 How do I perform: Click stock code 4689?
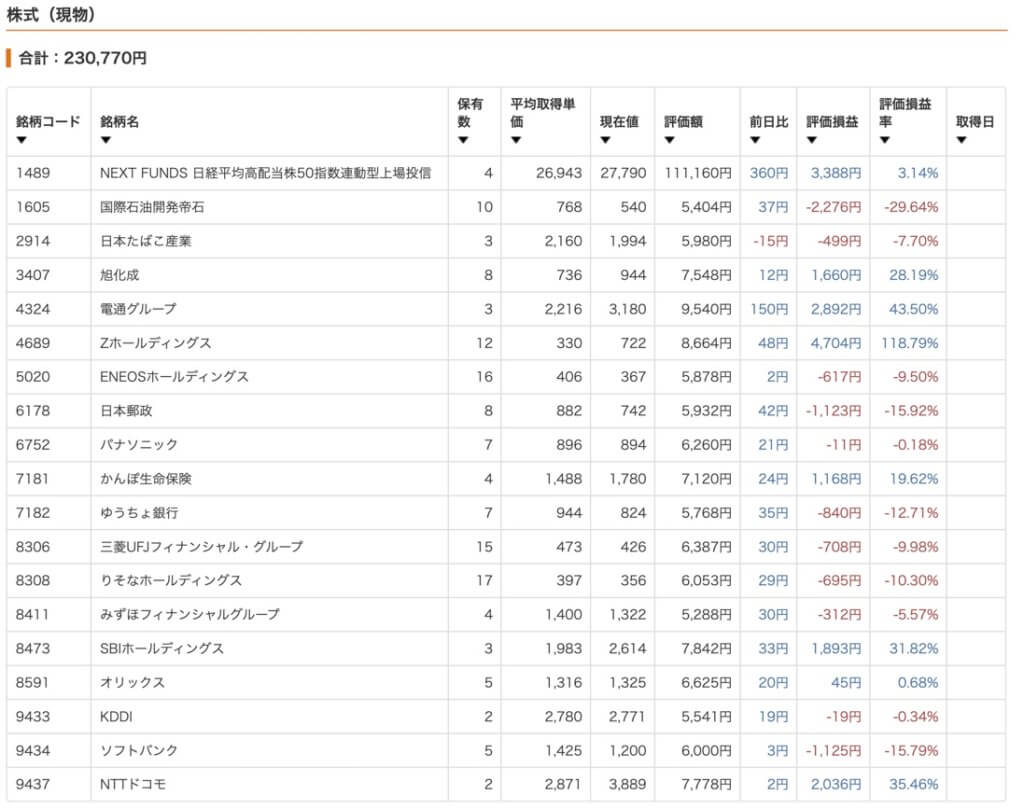[x=33, y=343]
